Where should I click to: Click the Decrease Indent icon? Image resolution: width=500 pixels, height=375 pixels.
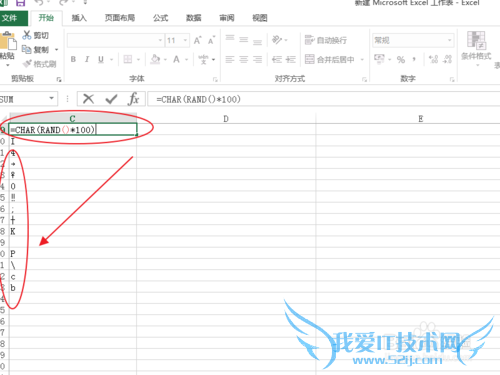pyautogui.click(x=277, y=60)
